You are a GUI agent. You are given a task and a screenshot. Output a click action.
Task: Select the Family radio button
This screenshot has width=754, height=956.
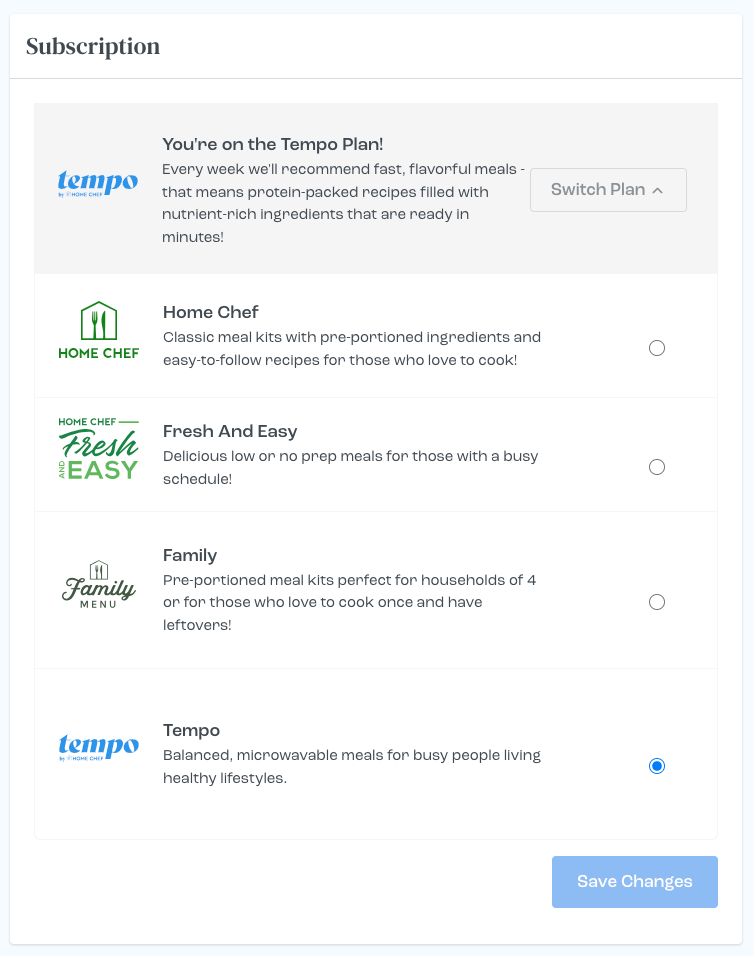657,602
